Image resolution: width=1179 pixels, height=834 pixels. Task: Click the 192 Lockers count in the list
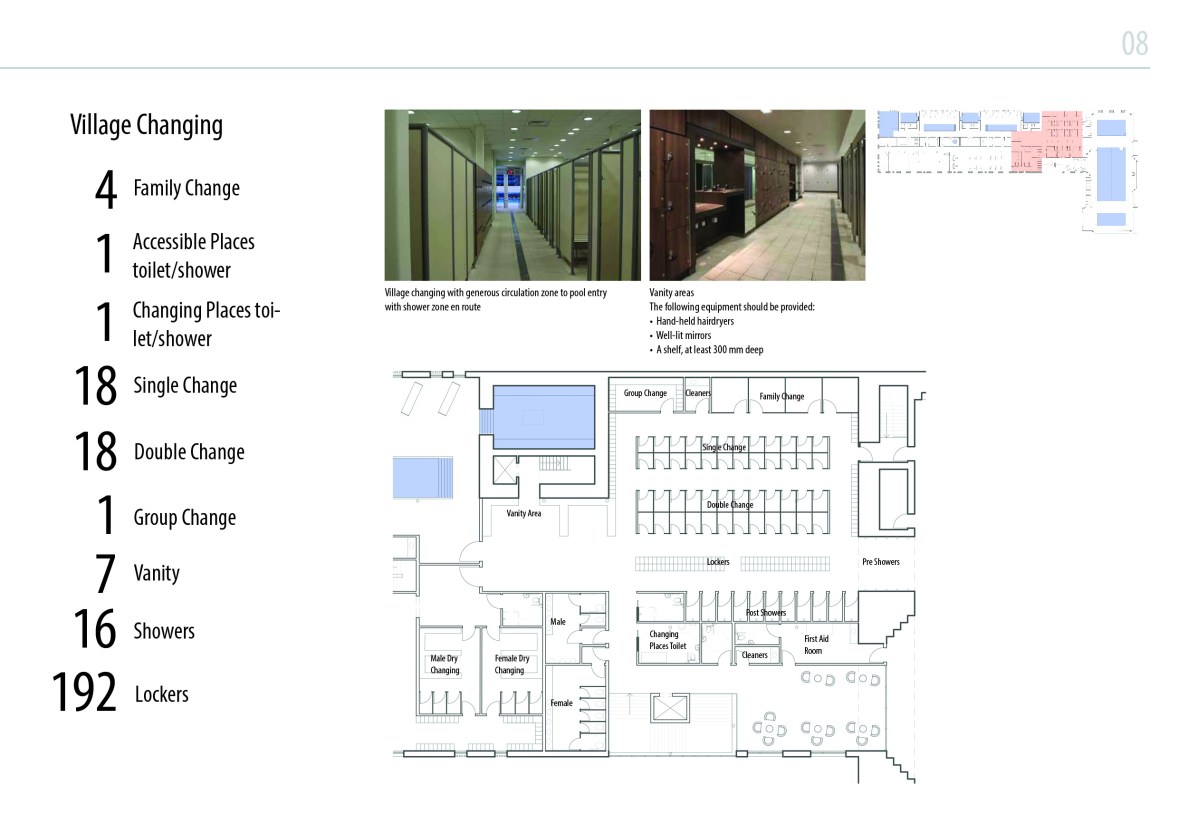(x=120, y=693)
